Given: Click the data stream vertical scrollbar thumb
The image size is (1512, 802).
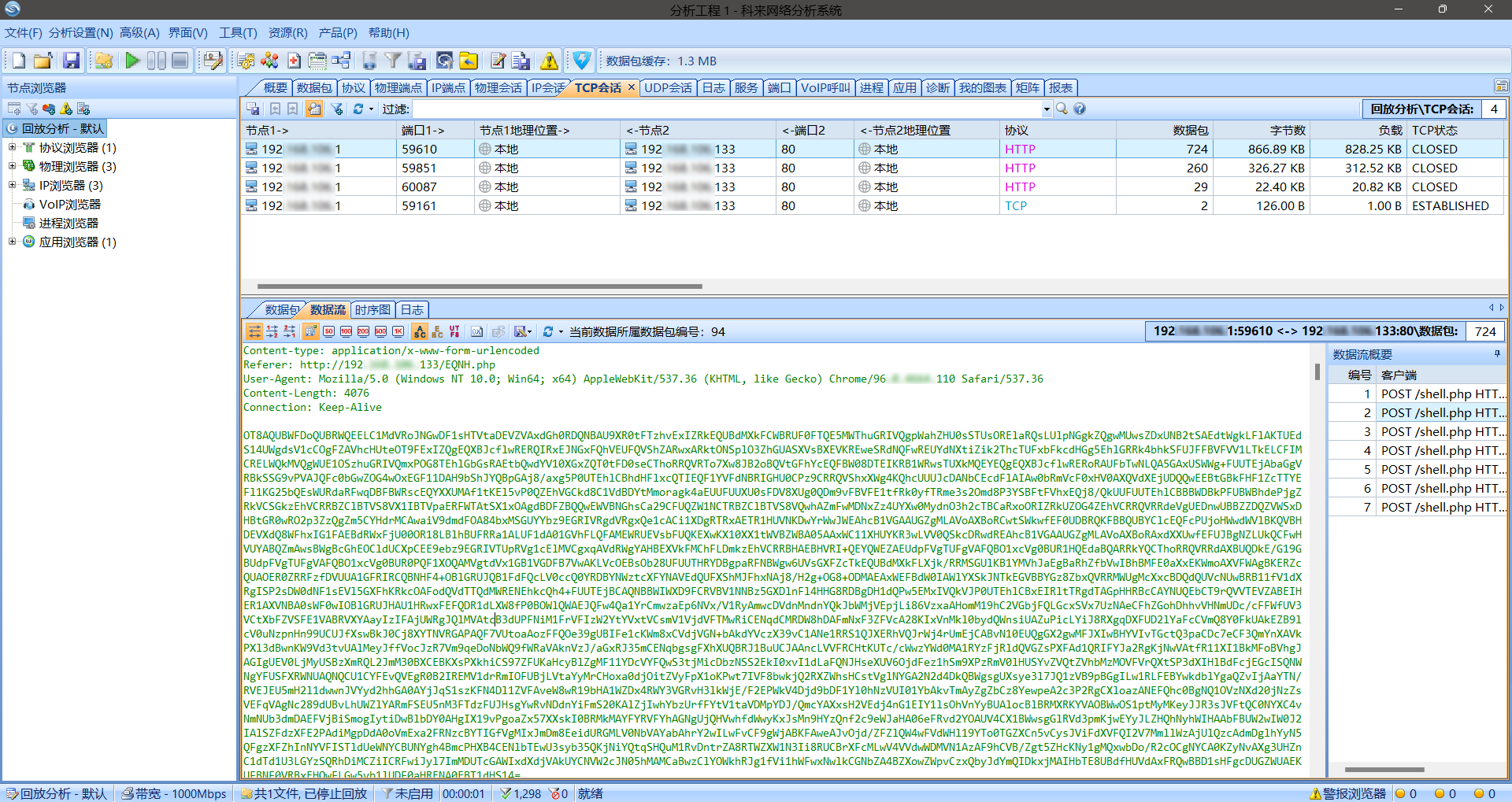Looking at the screenshot, I should point(1317,371).
